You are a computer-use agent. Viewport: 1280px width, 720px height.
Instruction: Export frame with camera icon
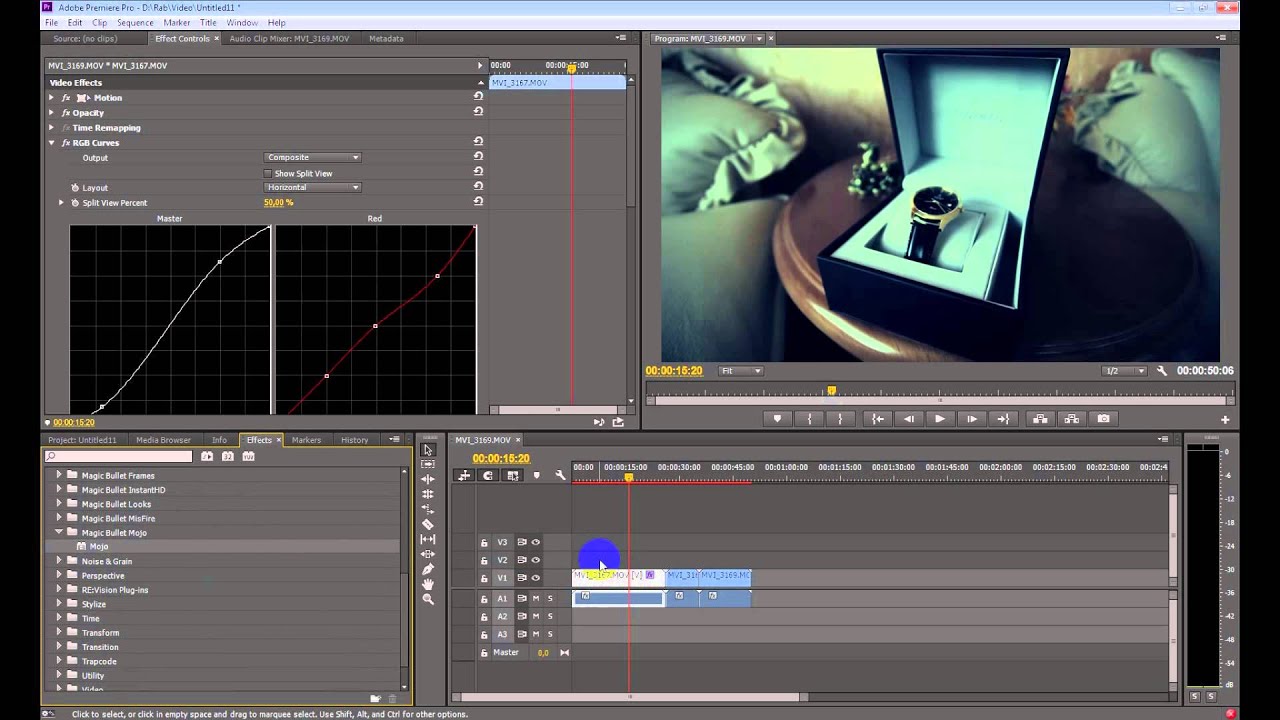click(x=1103, y=419)
